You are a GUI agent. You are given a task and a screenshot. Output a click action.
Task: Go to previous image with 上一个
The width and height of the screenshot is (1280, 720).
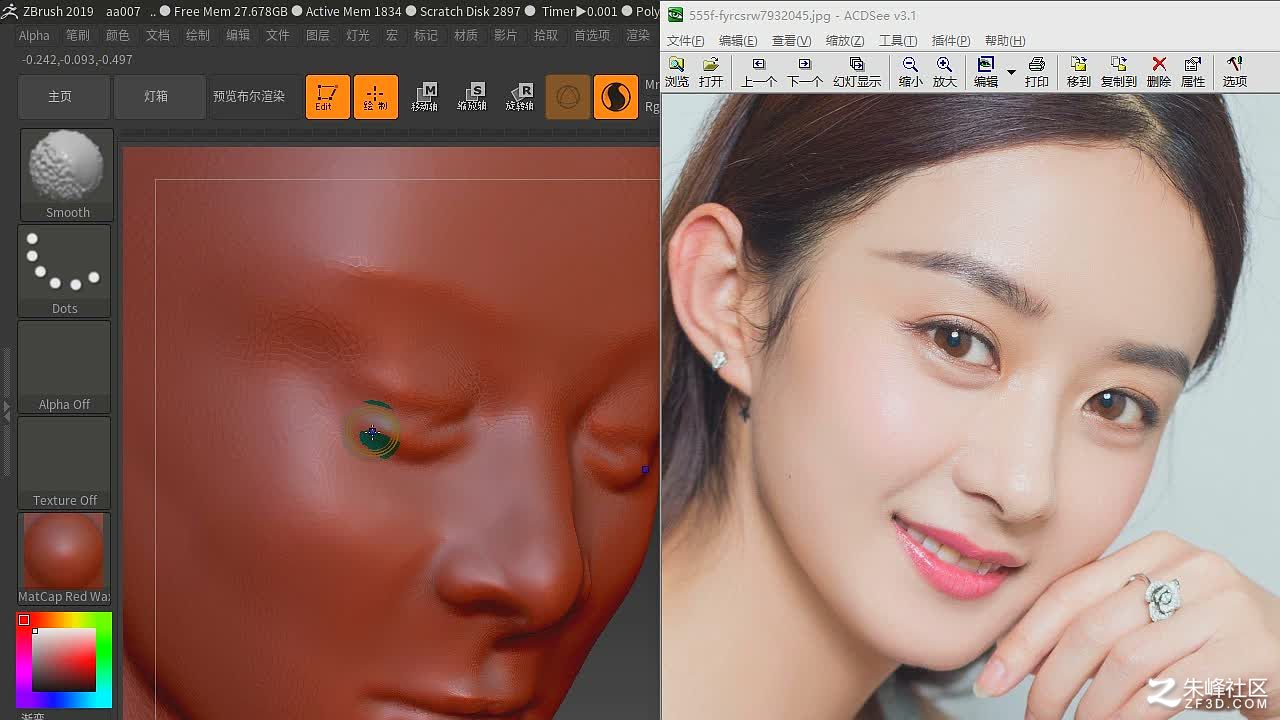coord(759,73)
